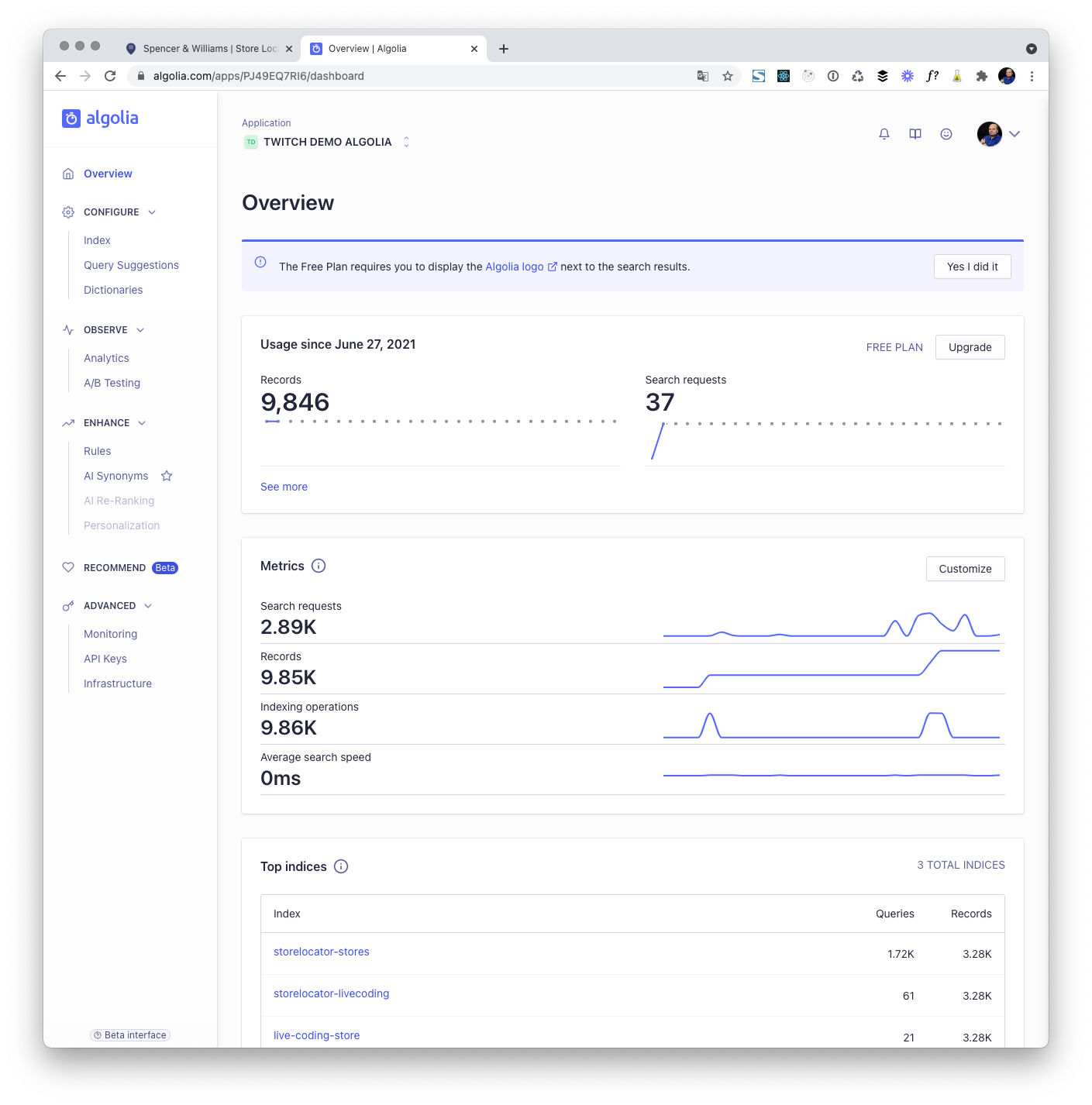Bookmark this page with star icon
The height and width of the screenshot is (1105, 1092).
coord(728,76)
